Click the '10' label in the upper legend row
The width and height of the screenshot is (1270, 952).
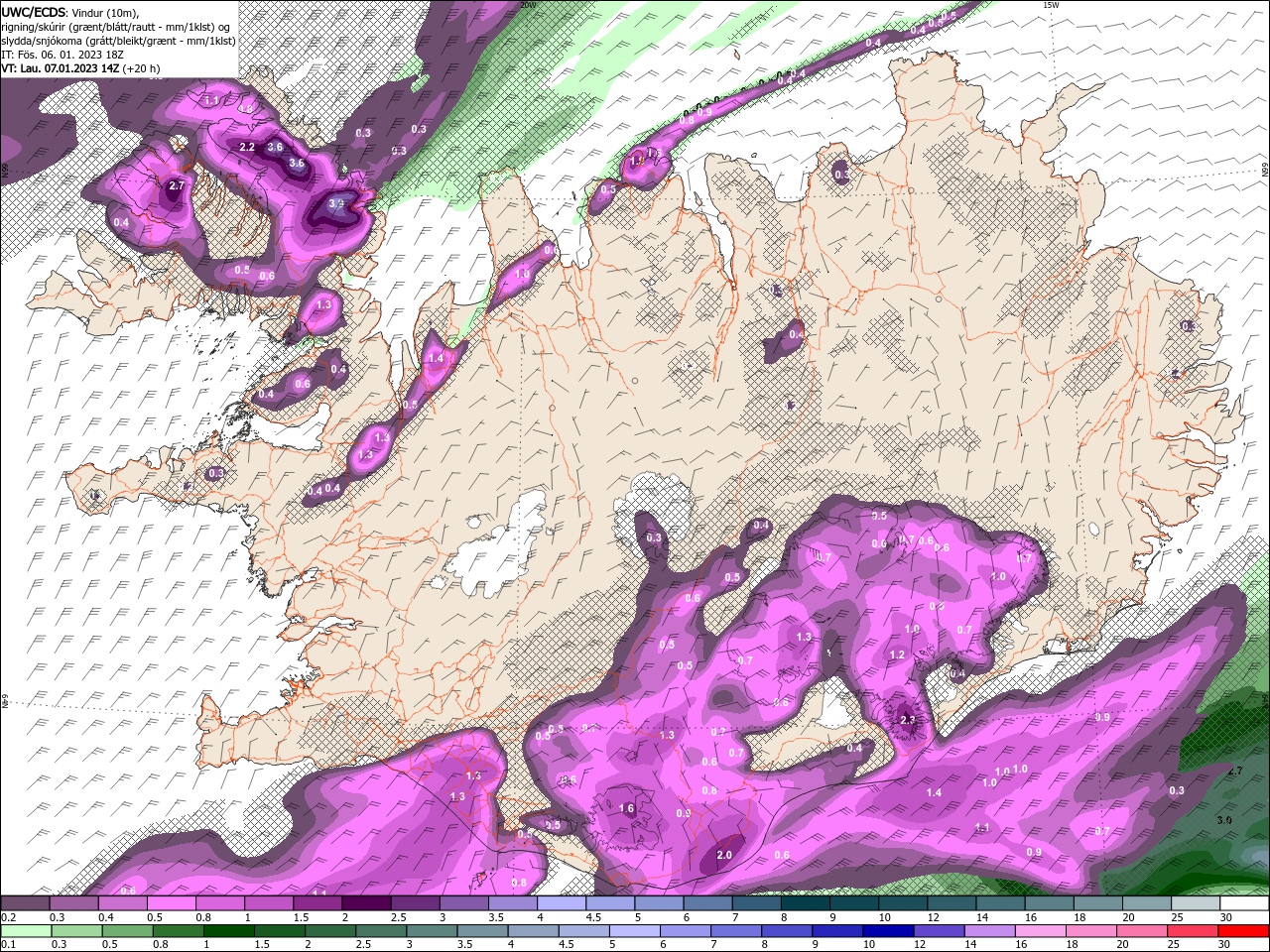[x=884, y=917]
